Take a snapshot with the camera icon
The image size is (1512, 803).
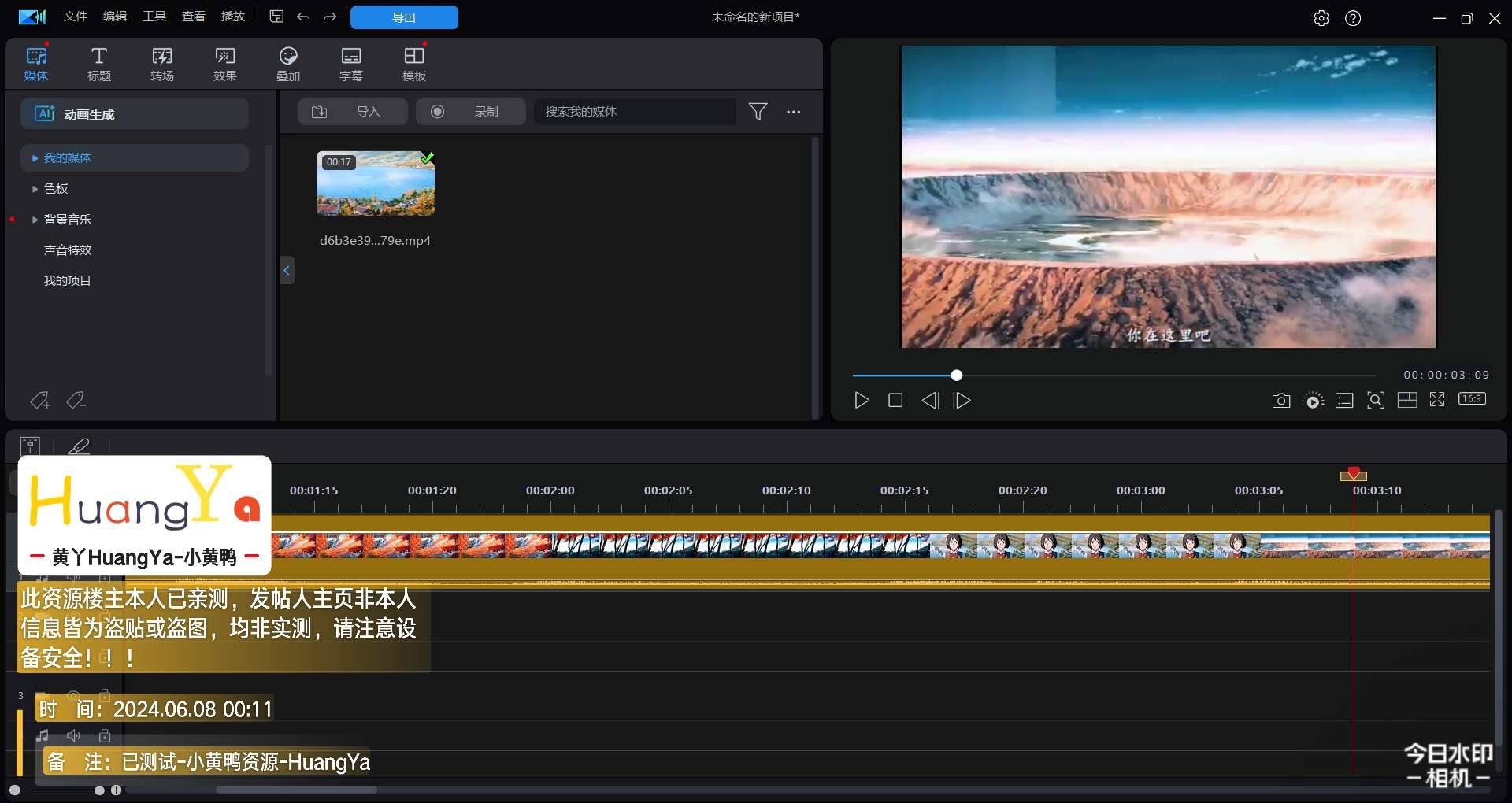point(1280,401)
